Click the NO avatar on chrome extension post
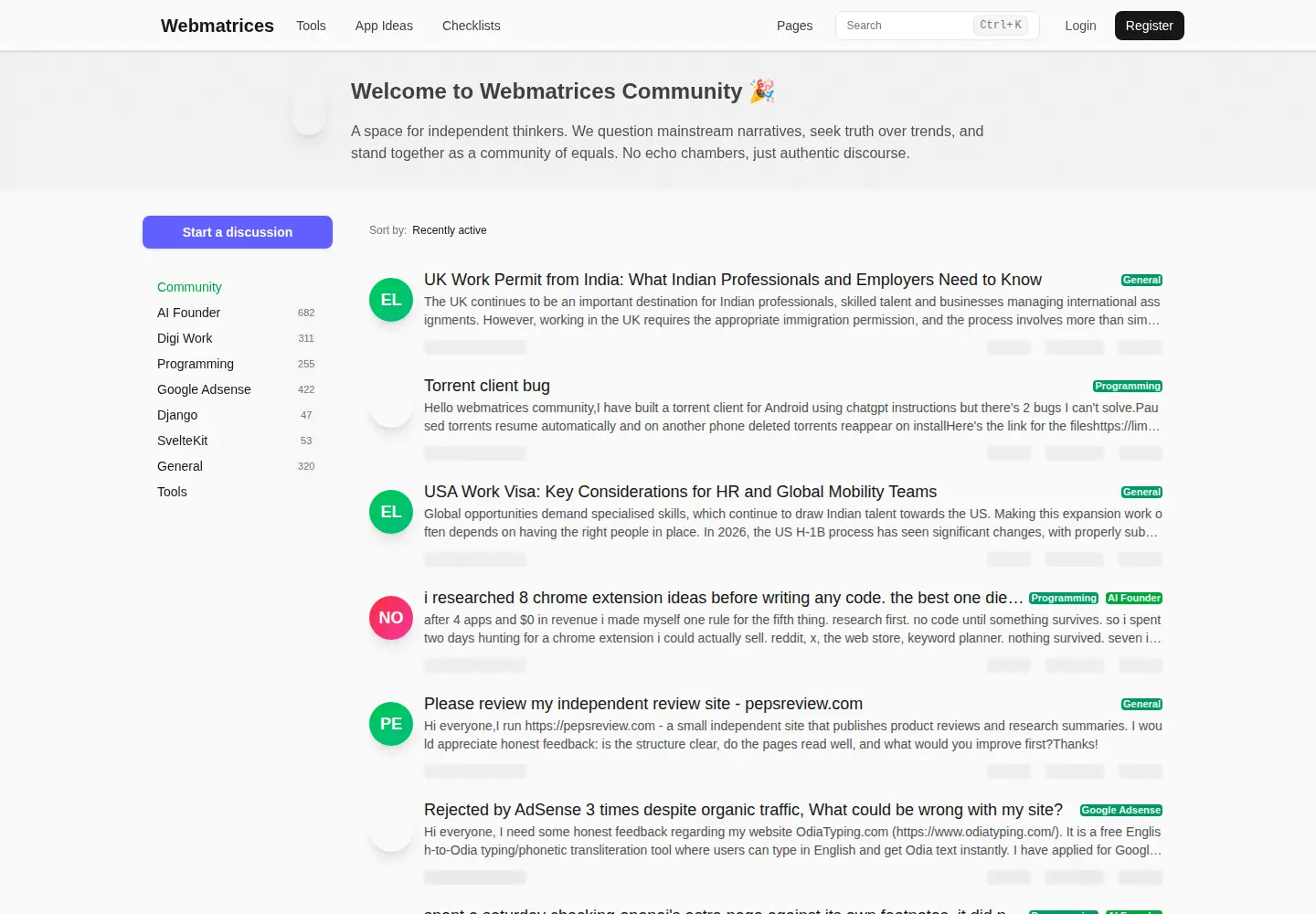This screenshot has height=914, width=1316. pyautogui.click(x=391, y=618)
